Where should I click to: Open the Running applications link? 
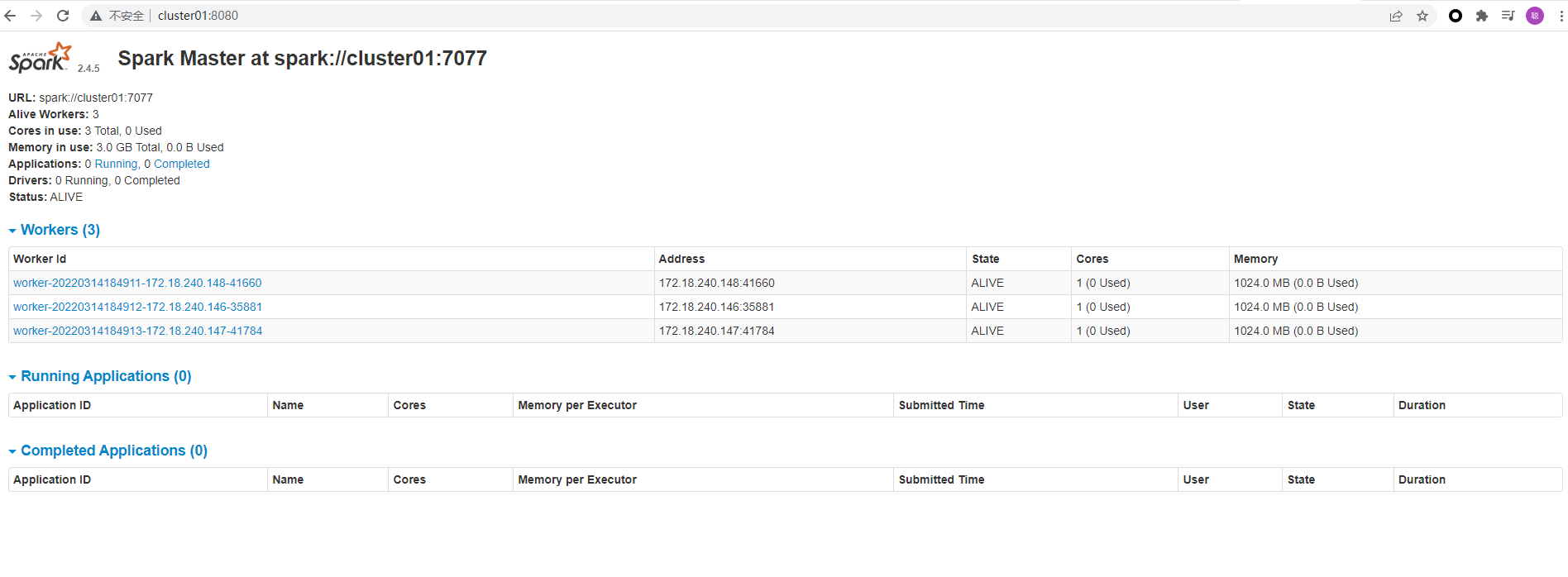click(116, 164)
